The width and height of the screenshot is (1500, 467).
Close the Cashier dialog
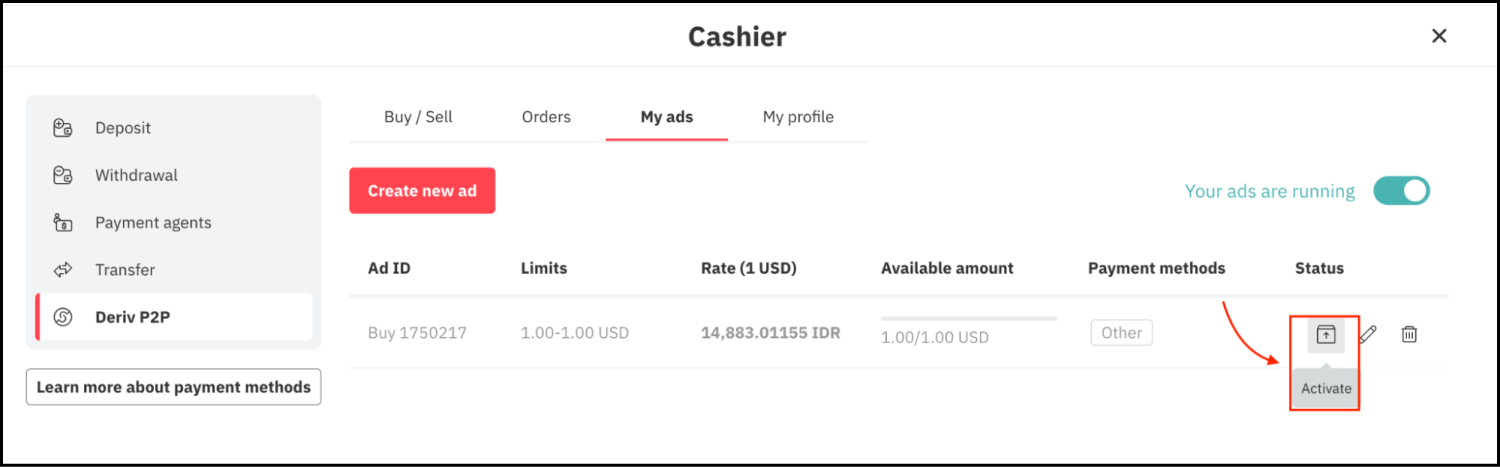[1439, 37]
